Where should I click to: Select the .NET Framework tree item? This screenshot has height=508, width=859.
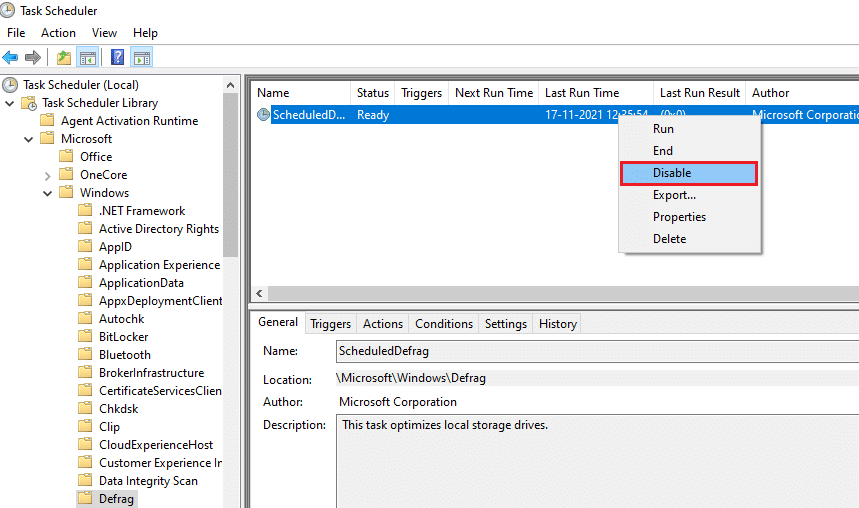pyautogui.click(x=142, y=211)
